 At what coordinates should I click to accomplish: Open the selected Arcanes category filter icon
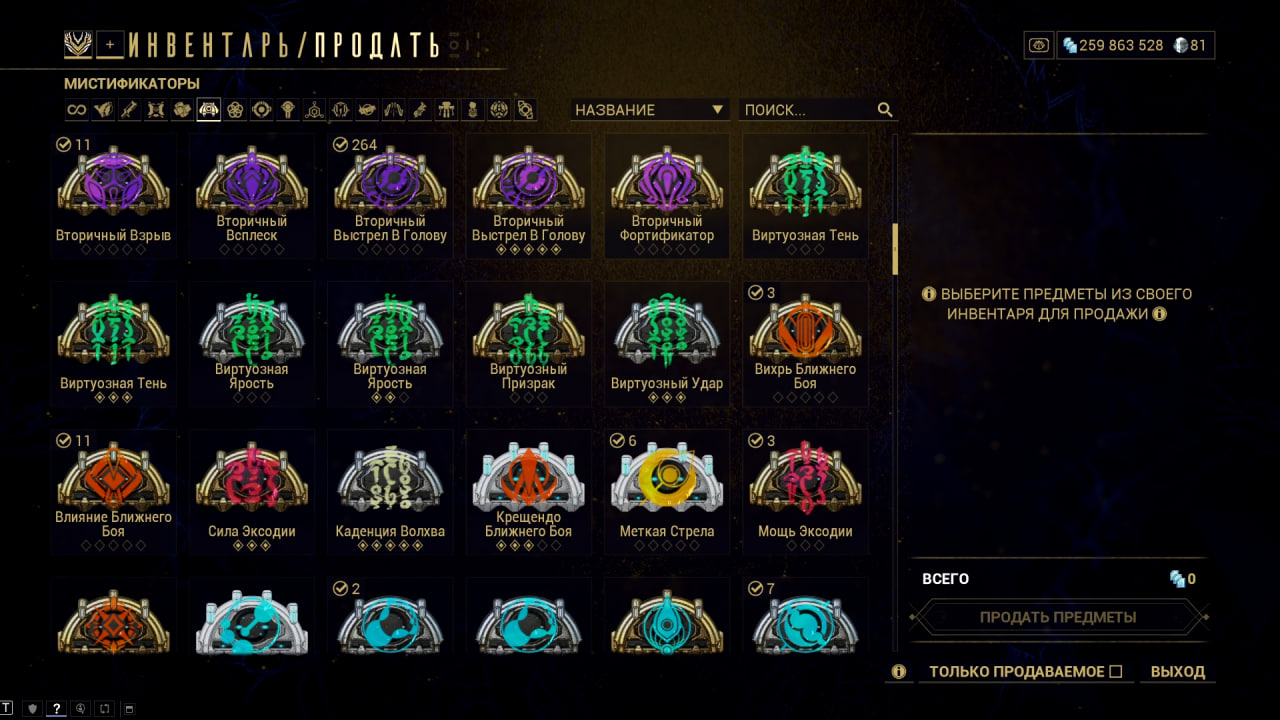209,110
